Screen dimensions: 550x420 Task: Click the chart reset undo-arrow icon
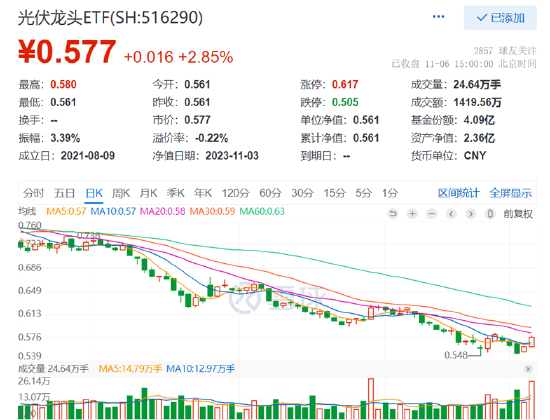click(x=393, y=213)
